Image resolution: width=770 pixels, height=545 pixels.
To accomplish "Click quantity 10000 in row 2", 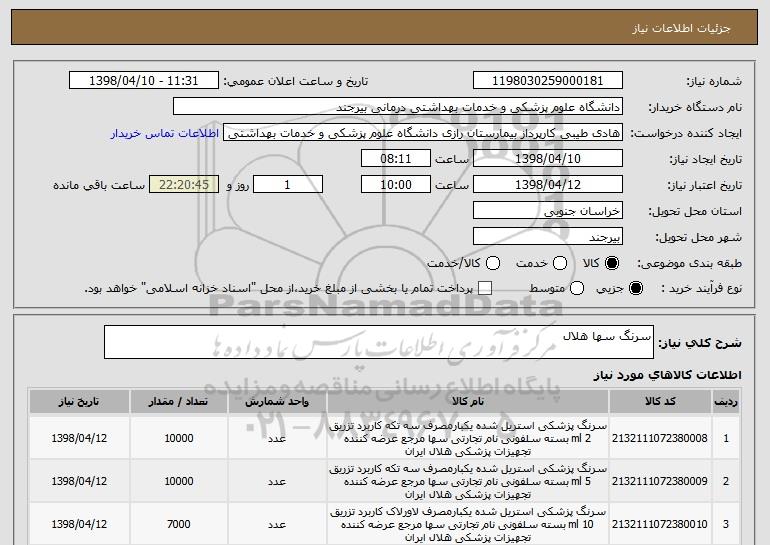I will click(179, 481).
